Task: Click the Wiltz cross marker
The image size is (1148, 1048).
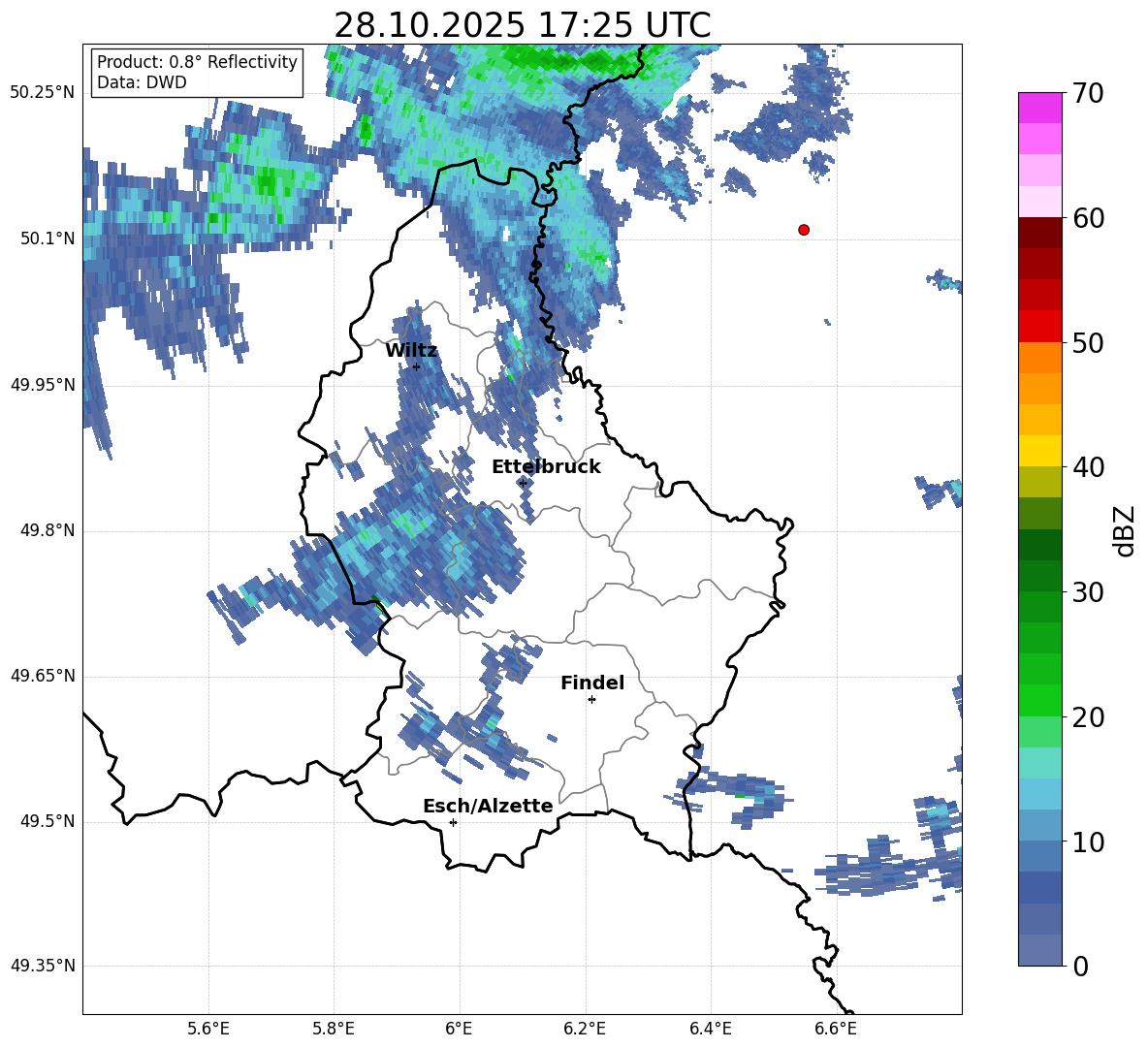Action: (417, 366)
